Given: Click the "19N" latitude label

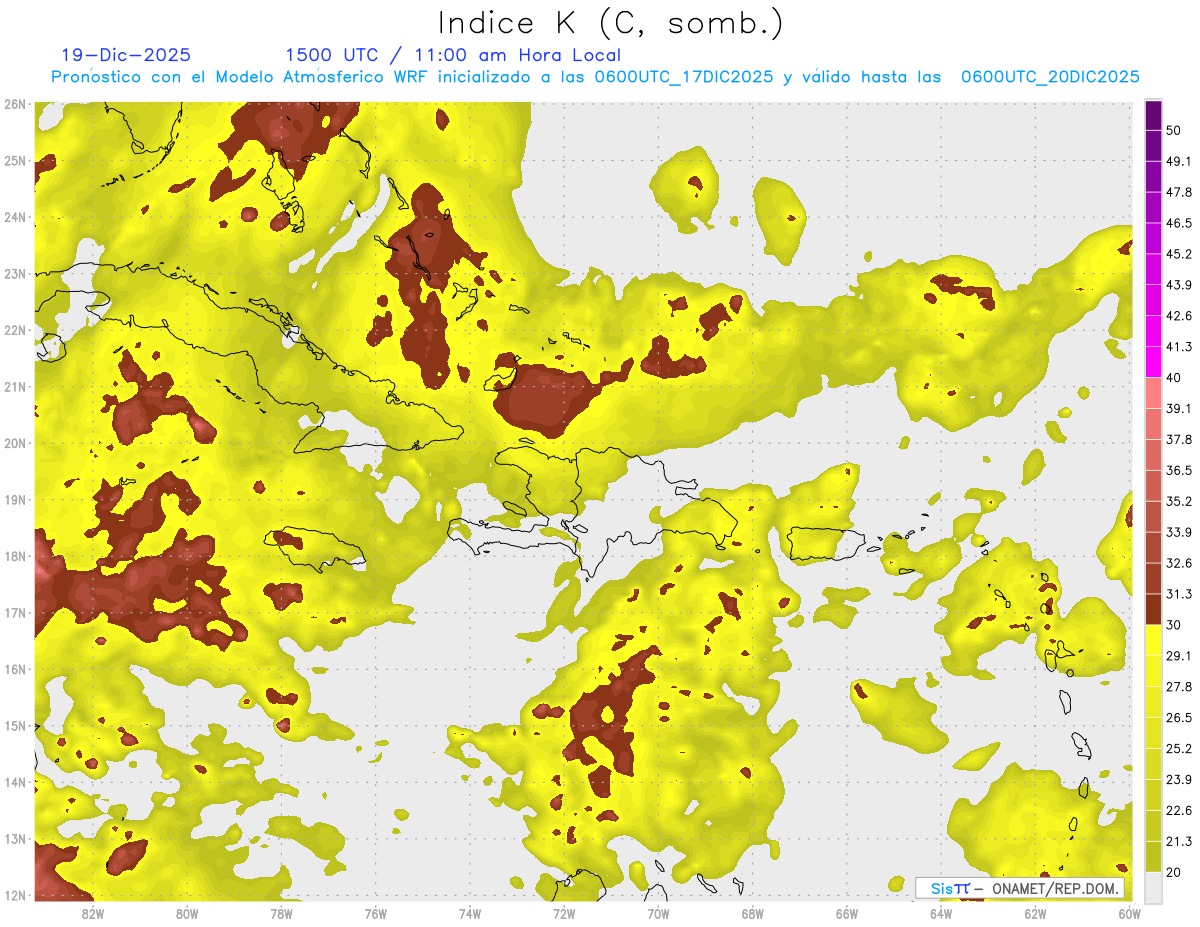Looking at the screenshot, I should point(15,500).
